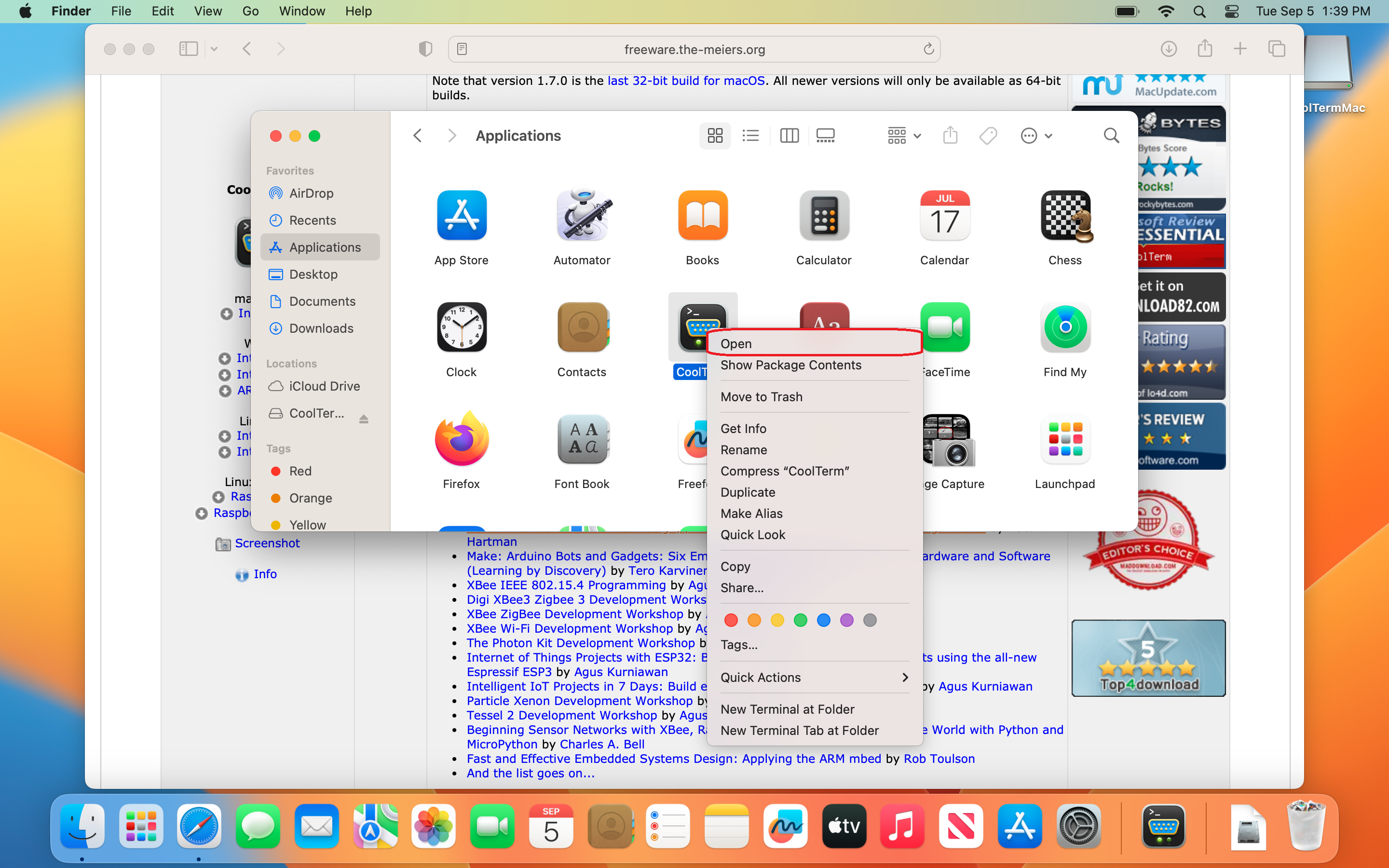This screenshot has width=1389, height=868.
Task: Click the Finder search magnifier icon
Action: click(x=1111, y=136)
